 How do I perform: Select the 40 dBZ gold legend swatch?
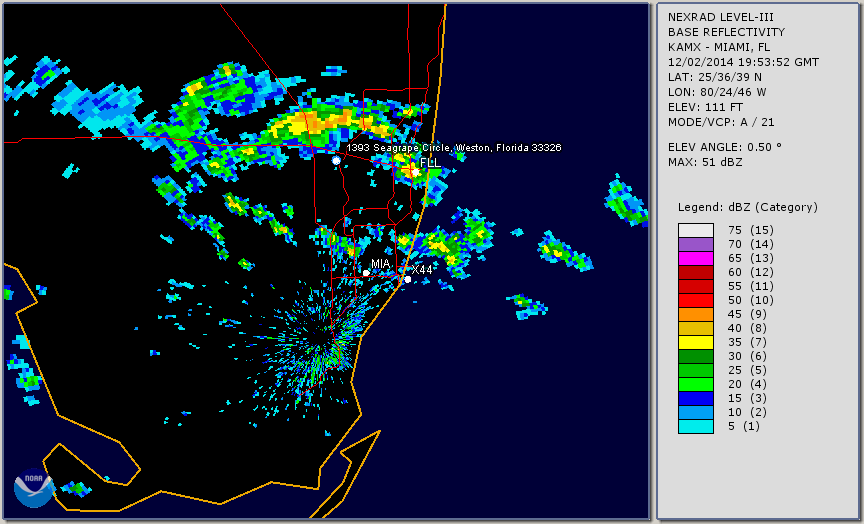(x=696, y=328)
